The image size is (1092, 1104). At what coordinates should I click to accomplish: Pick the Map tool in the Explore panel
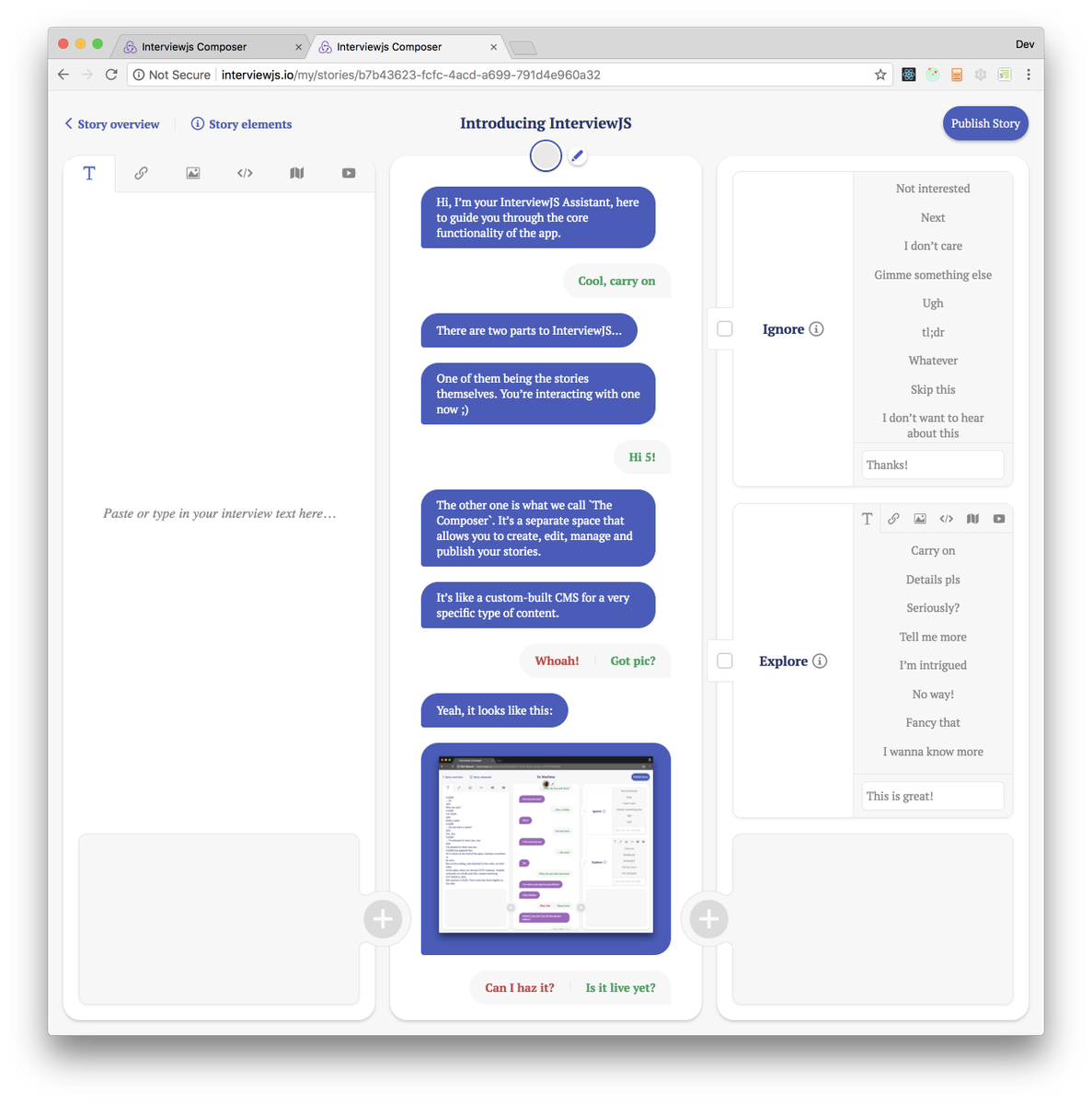point(972,518)
